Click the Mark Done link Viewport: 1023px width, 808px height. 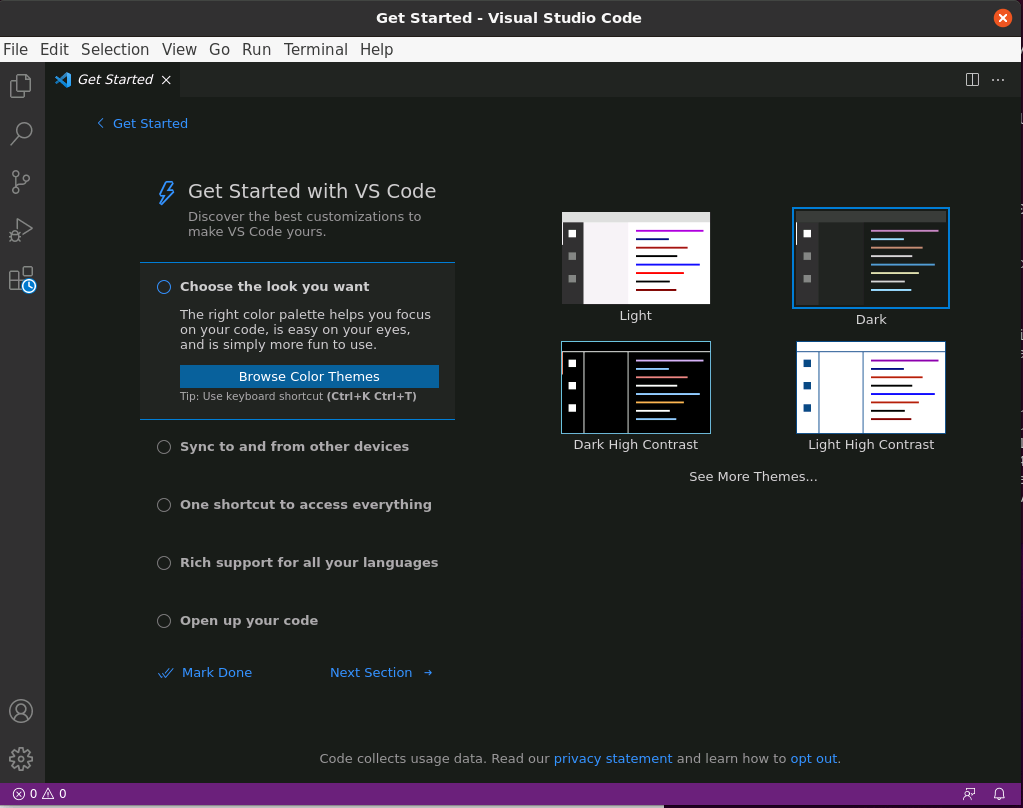tap(217, 673)
